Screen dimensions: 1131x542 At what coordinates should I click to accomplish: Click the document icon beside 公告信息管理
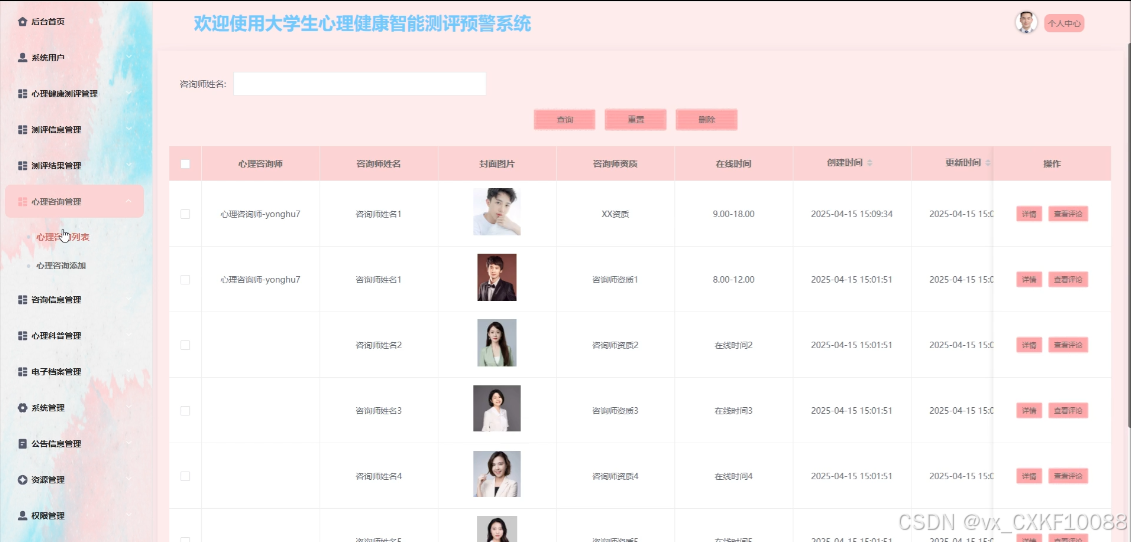pos(22,444)
